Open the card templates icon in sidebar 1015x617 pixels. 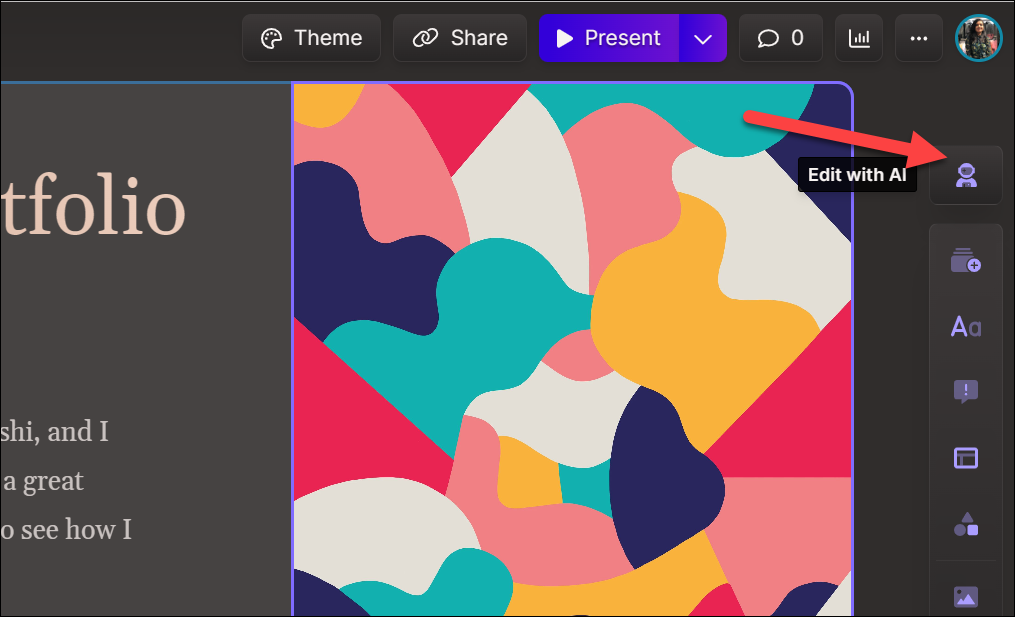coord(965,262)
